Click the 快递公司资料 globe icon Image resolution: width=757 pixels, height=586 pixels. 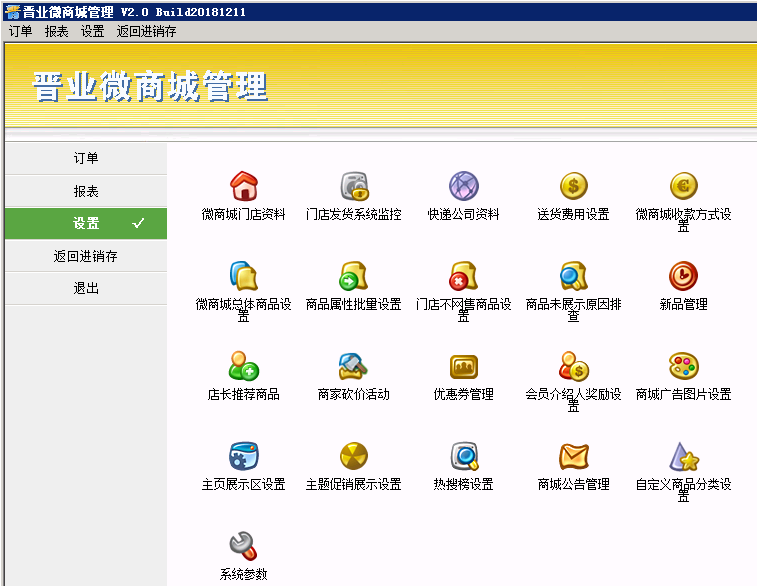[x=464, y=186]
